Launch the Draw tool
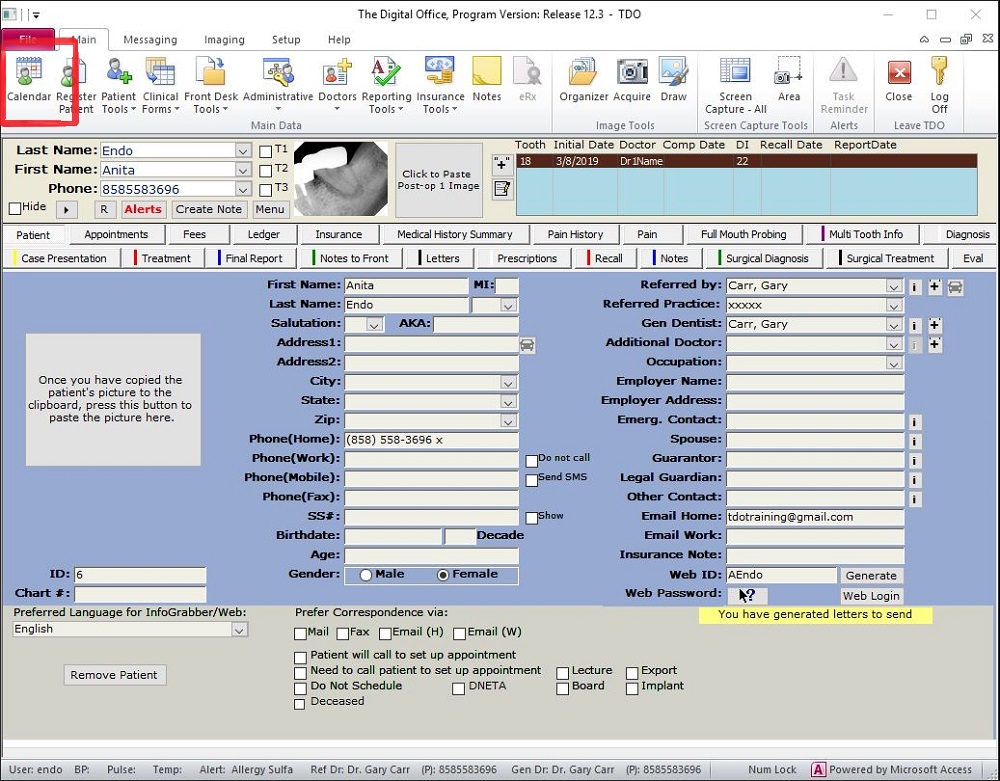The width and height of the screenshot is (1000, 781). [673, 79]
